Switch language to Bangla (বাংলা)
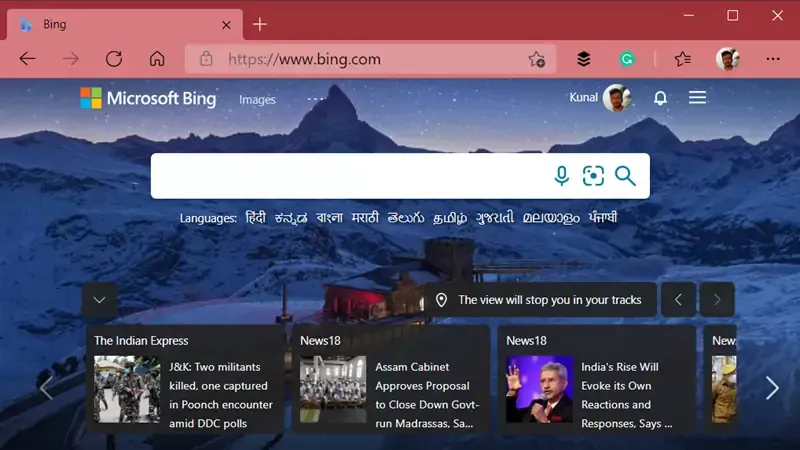The width and height of the screenshot is (800, 450). (329, 218)
